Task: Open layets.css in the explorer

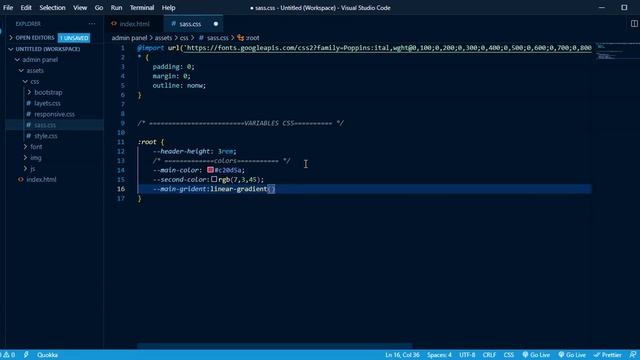Action: (47, 104)
